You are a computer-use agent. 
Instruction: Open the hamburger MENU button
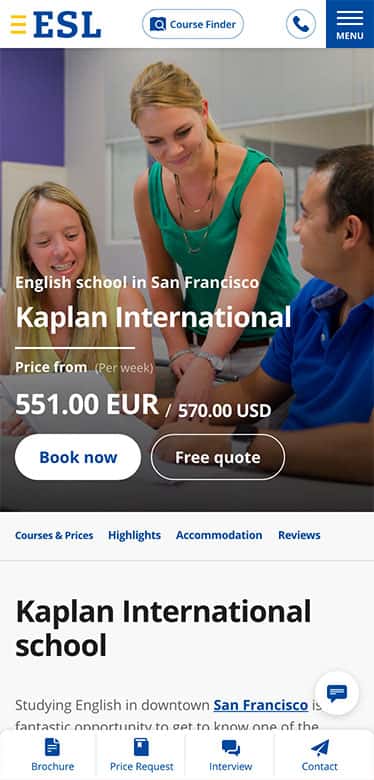(350, 24)
